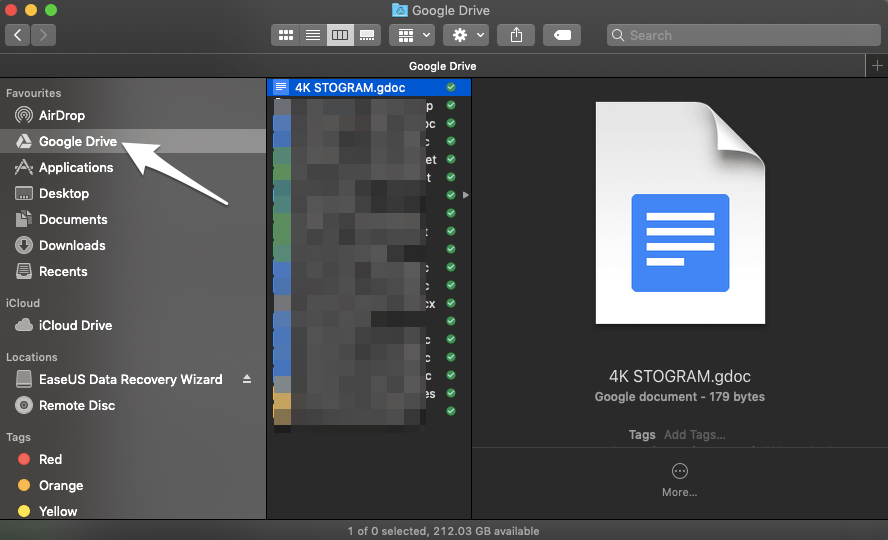Click the Google Drive window title icon
This screenshot has height=540, width=888.
[x=400, y=10]
